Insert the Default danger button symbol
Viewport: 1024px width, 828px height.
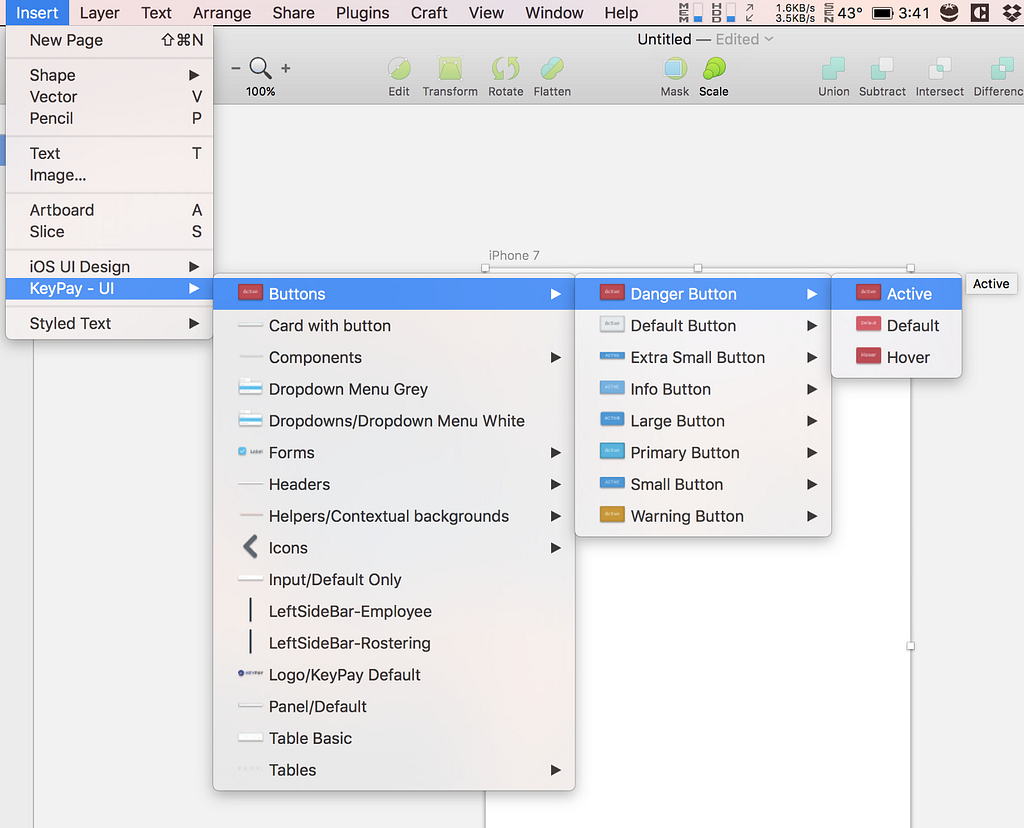(x=896, y=326)
